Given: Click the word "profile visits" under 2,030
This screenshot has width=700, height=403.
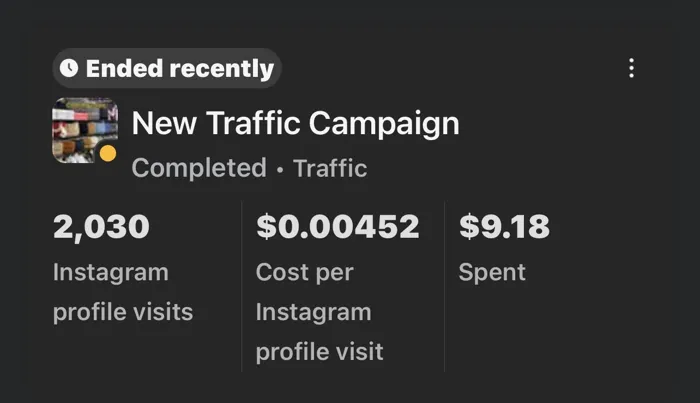Looking at the screenshot, I should point(122,312).
